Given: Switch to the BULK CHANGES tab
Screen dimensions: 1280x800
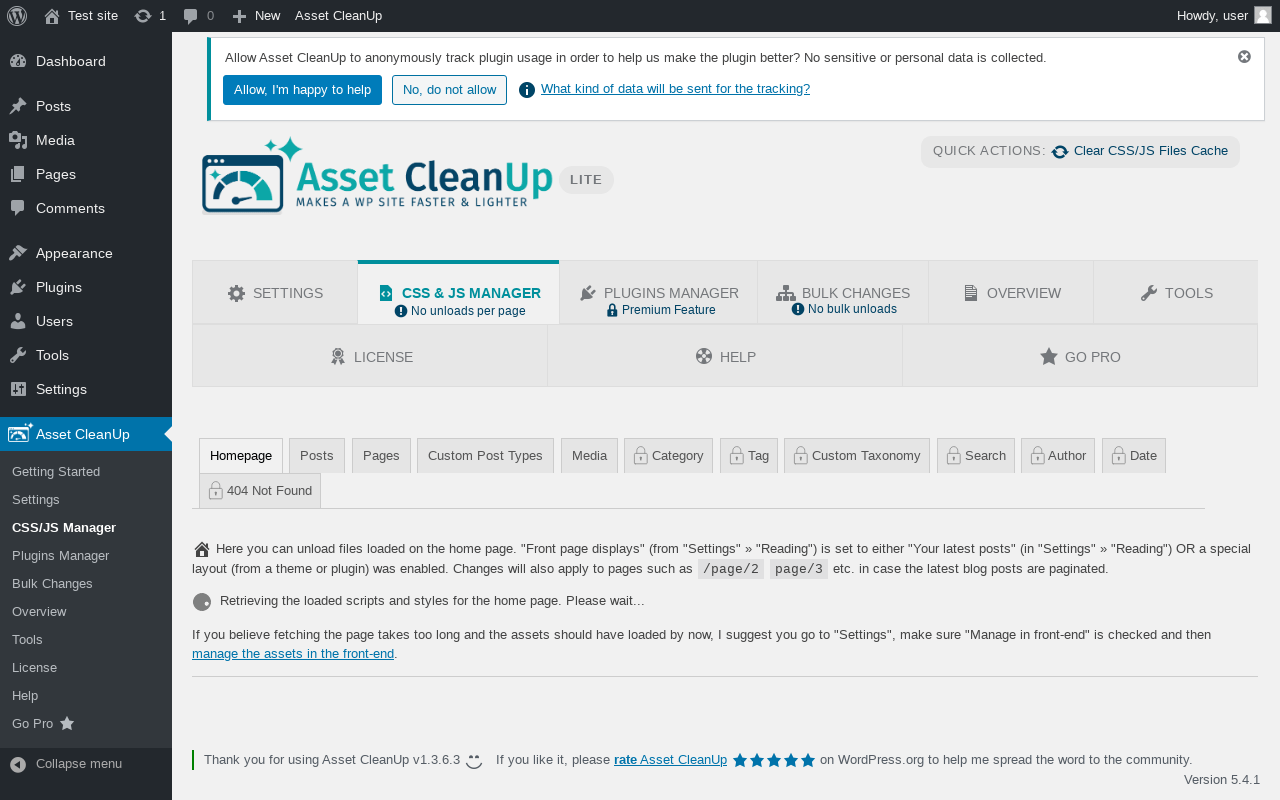Looking at the screenshot, I should 843,293.
